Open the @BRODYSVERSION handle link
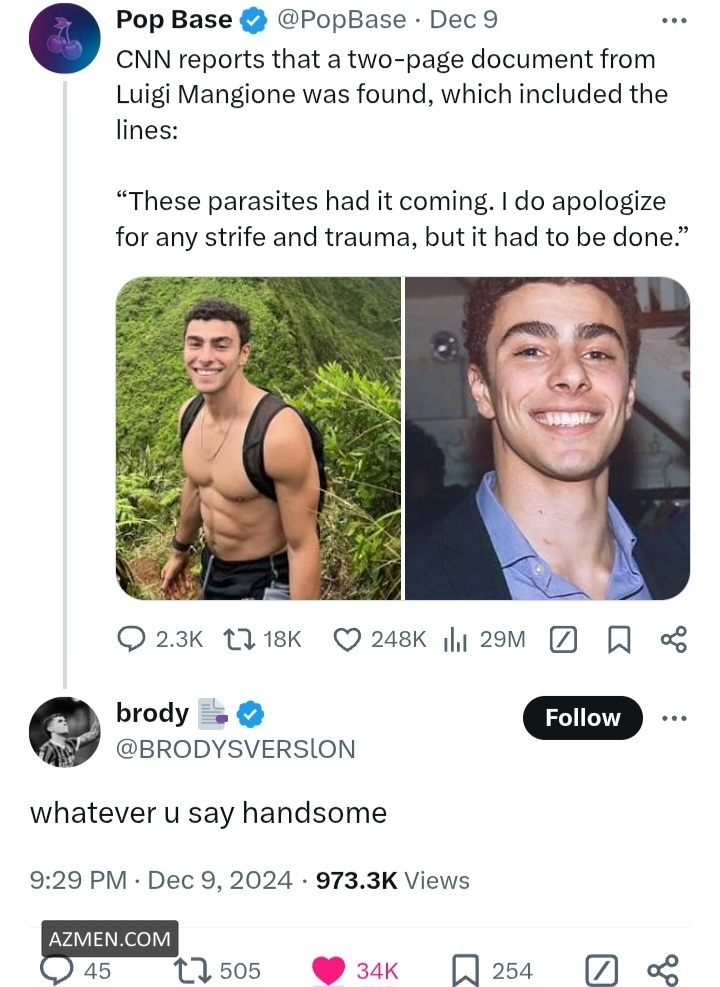Viewport: 720px width, 987px height. pos(236,749)
